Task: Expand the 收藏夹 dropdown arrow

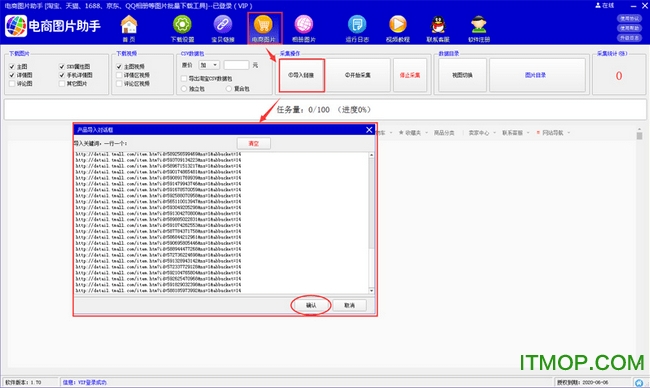Action: (x=427, y=133)
